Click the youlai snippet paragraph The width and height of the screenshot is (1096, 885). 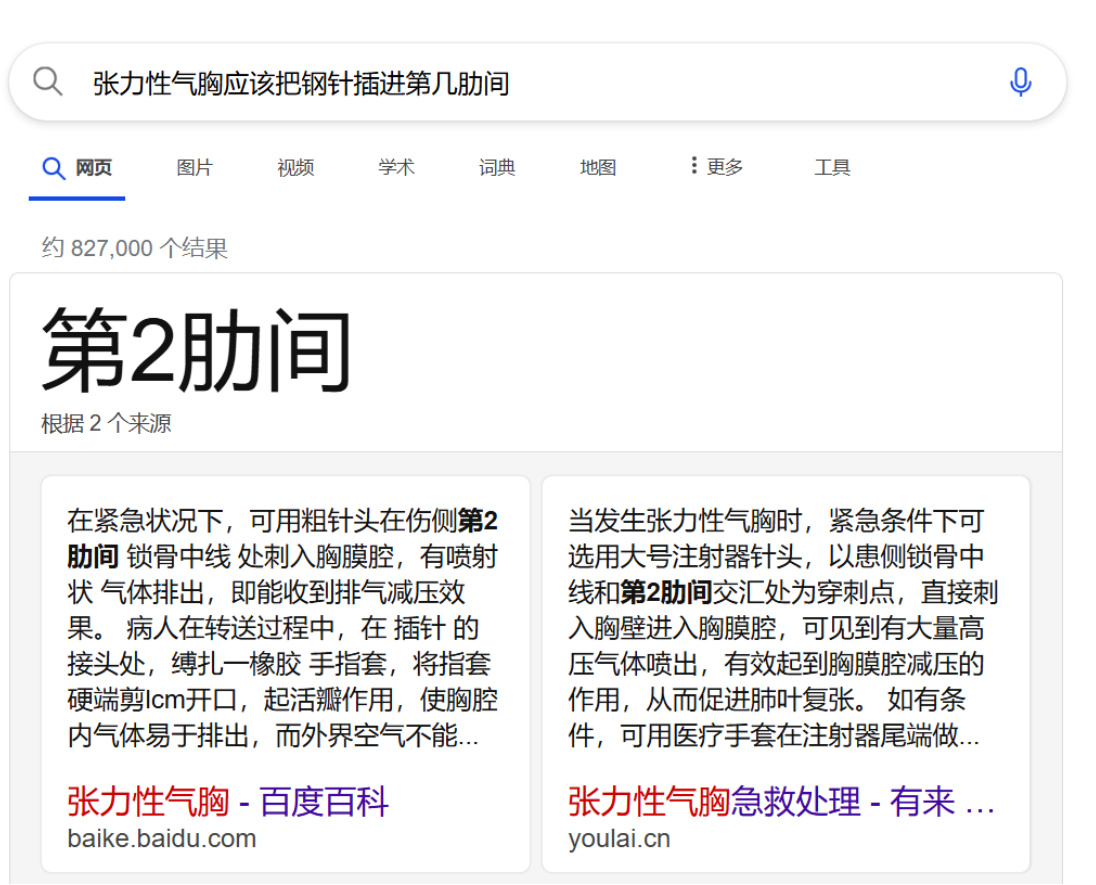coord(783,628)
